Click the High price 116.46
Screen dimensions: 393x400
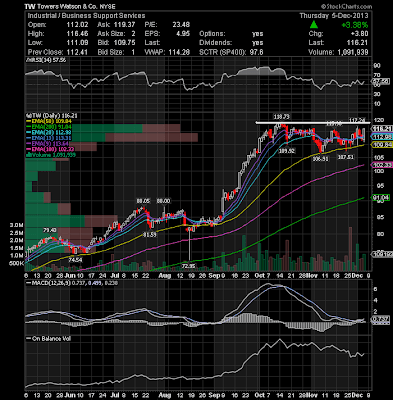click(x=78, y=34)
